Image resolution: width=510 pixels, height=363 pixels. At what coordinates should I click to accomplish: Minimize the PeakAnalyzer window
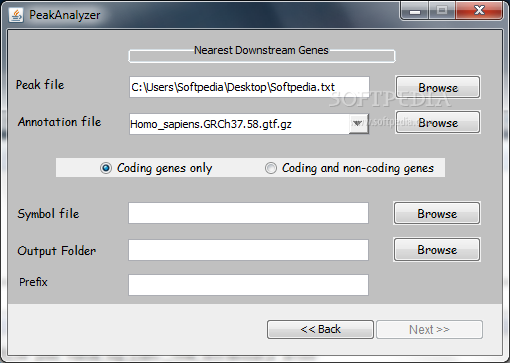coord(415,11)
